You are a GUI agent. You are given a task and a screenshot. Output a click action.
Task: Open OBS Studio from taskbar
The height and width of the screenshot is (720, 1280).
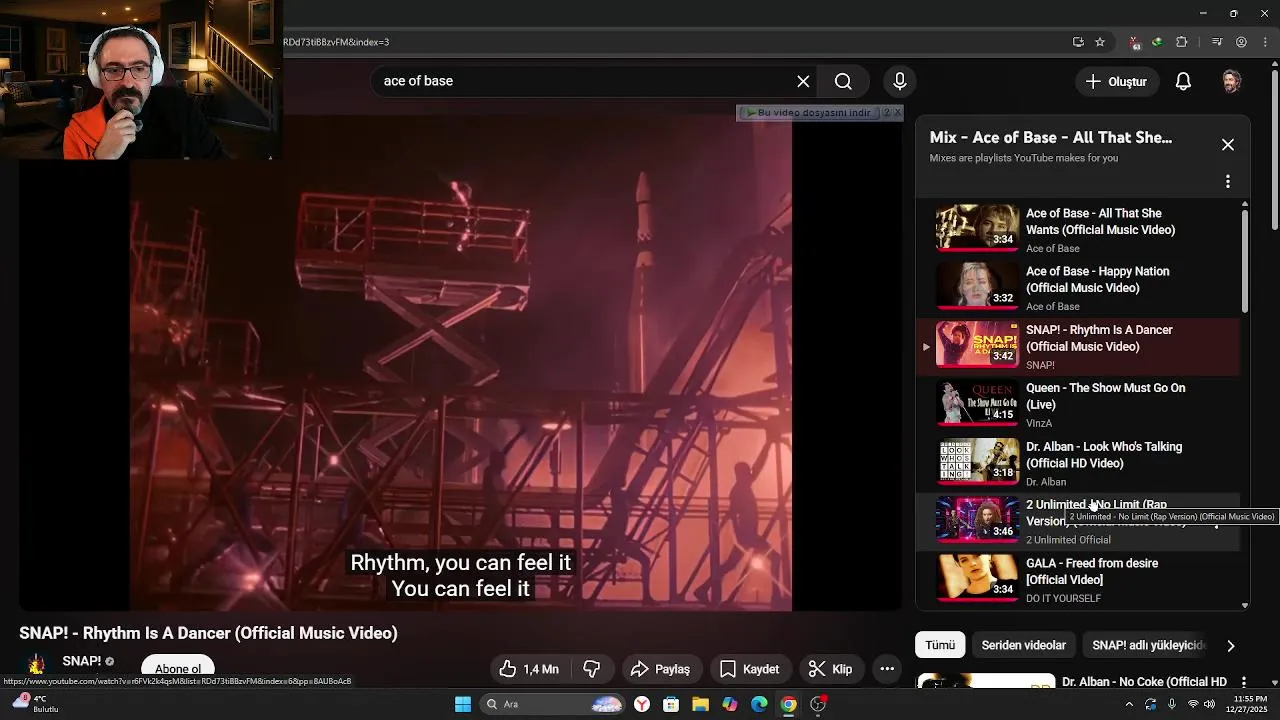click(x=818, y=704)
